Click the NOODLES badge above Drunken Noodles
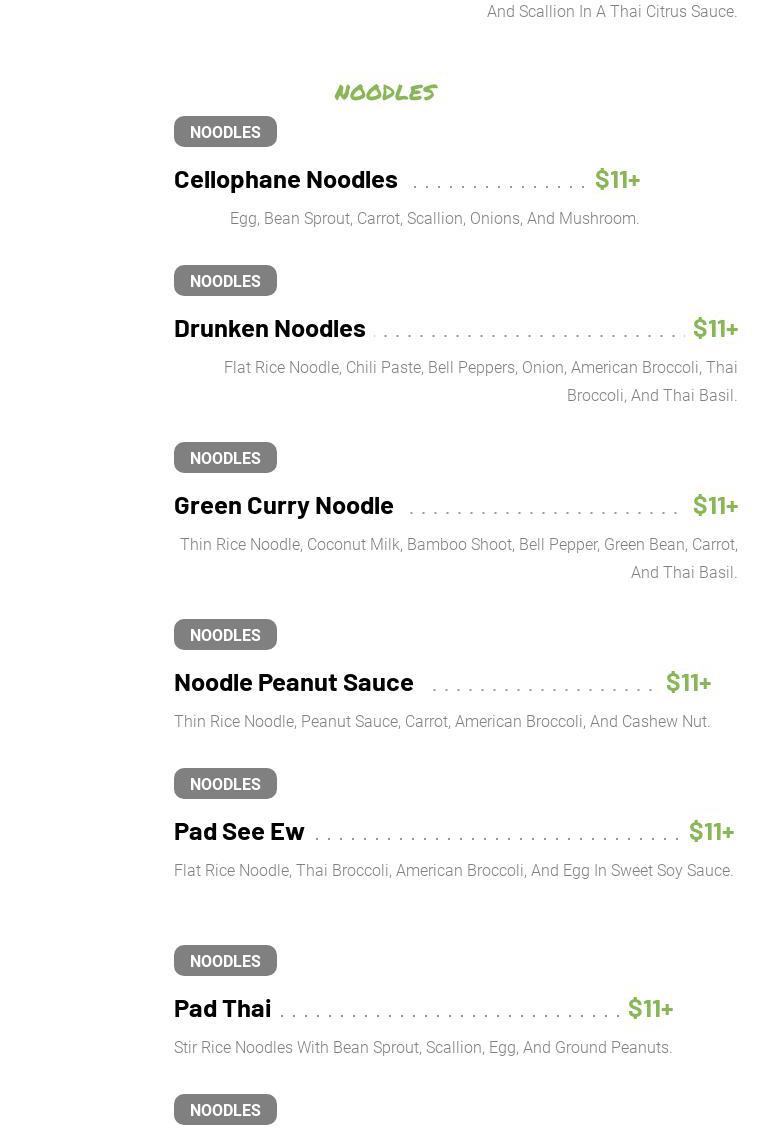The height and width of the screenshot is (1134, 770). pos(225,281)
